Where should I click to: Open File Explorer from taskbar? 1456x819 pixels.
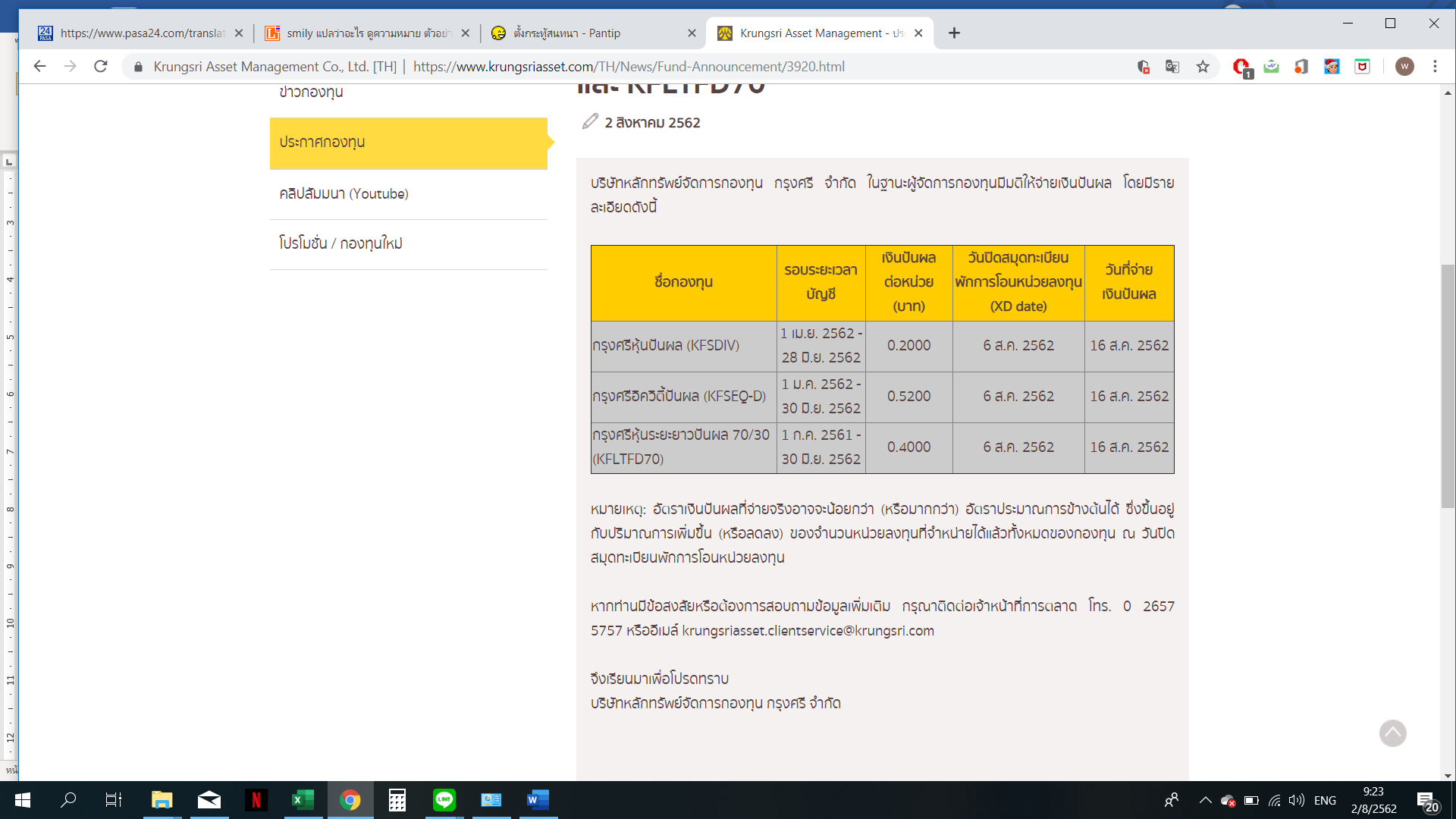[x=162, y=800]
